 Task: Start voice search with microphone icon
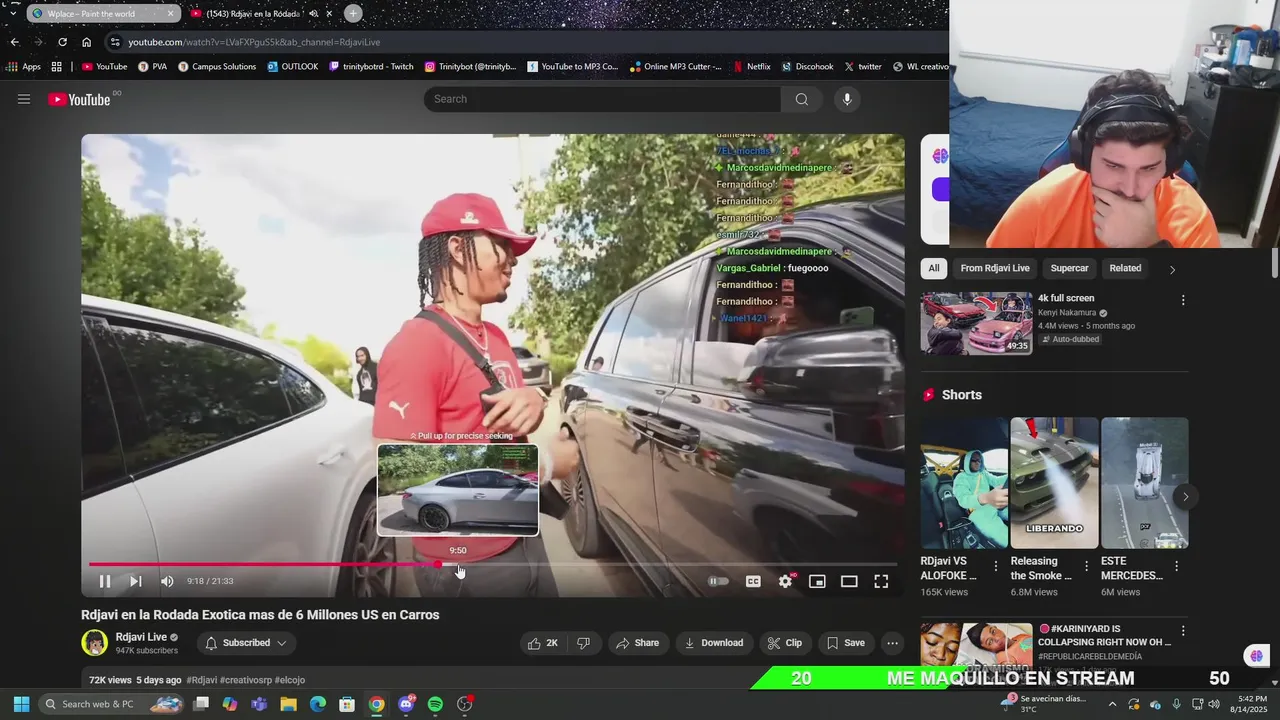pyautogui.click(x=847, y=99)
